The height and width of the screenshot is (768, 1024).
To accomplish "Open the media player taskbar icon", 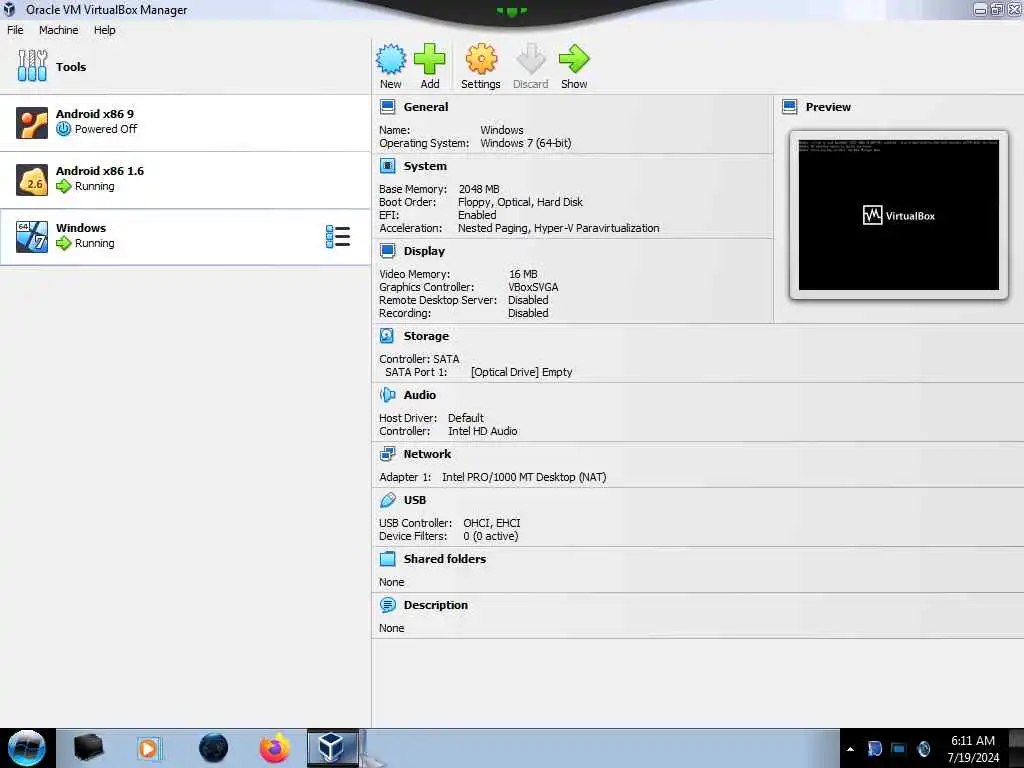I will pyautogui.click(x=148, y=748).
